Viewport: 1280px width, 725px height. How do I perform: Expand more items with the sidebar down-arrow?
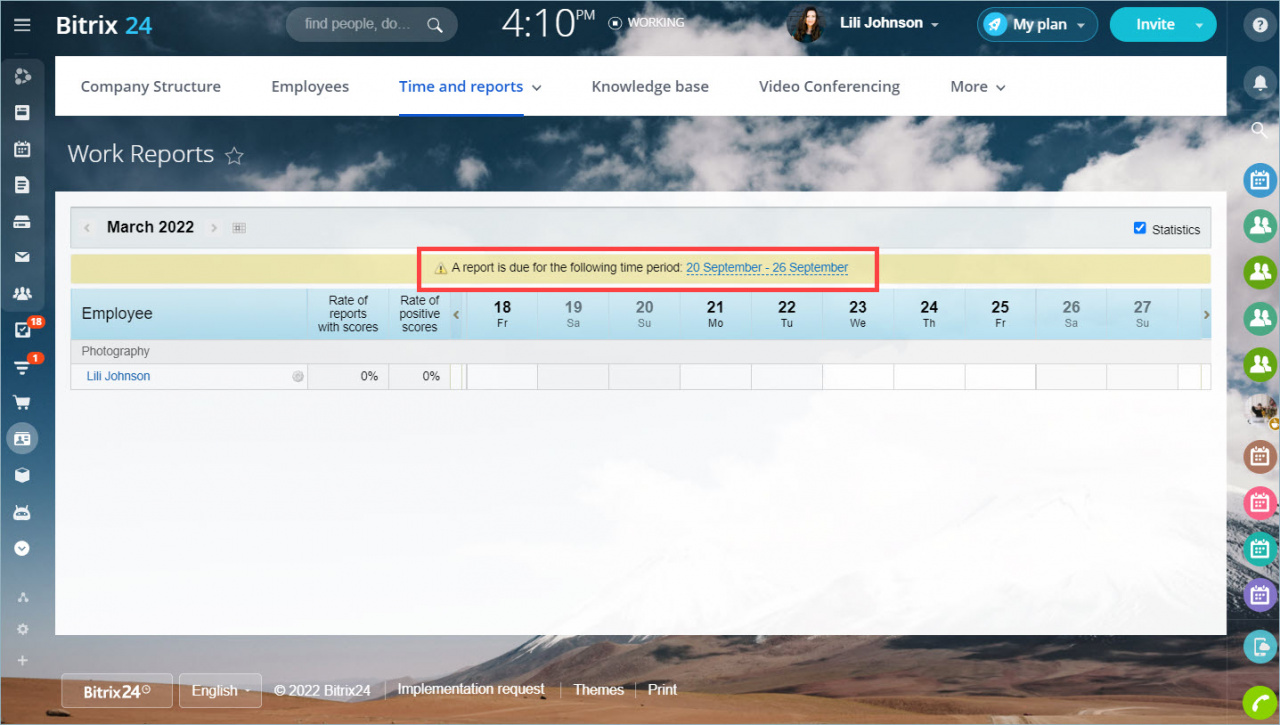click(22, 548)
